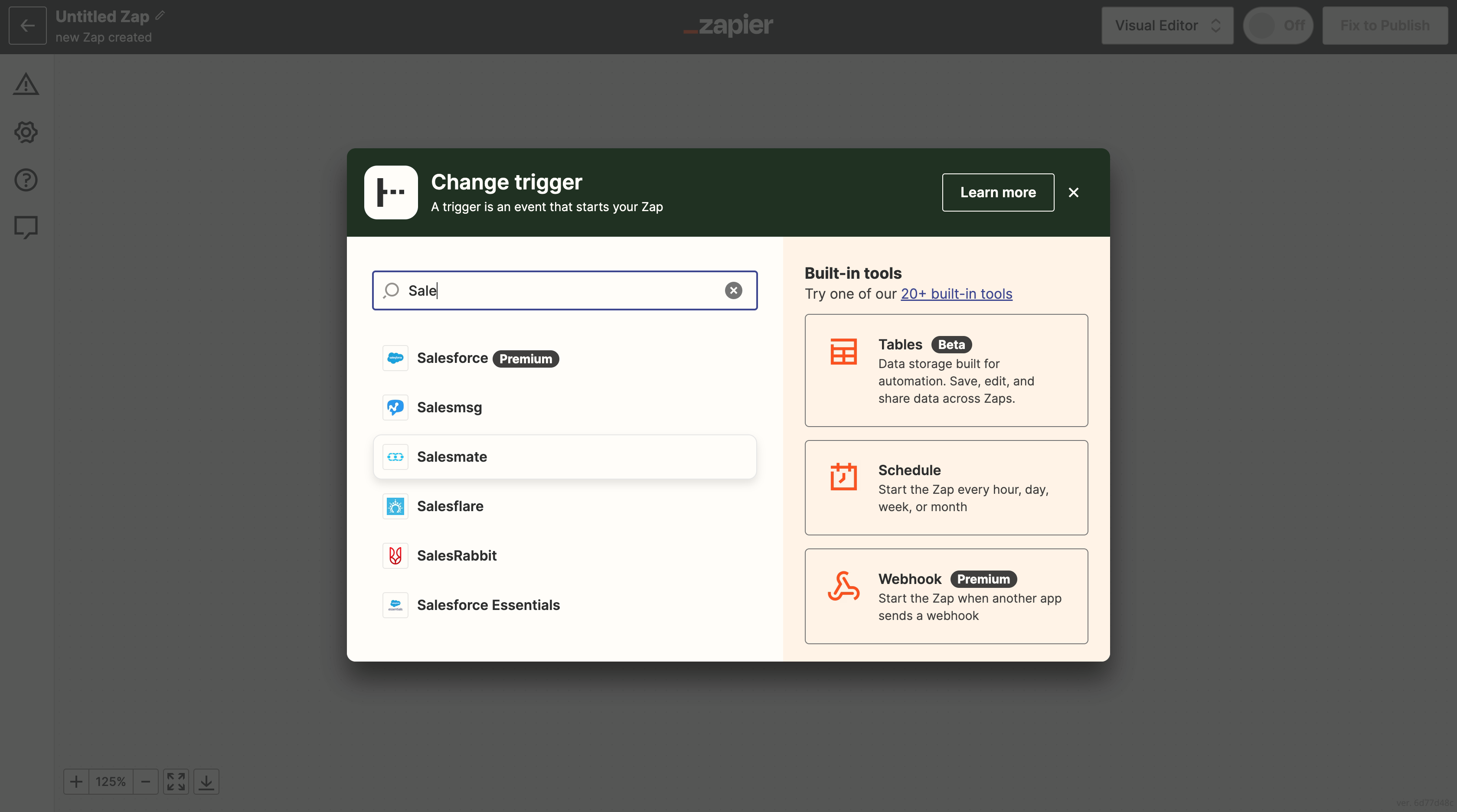The image size is (1457, 812).
Task: Click the Zapier logo in header
Action: coord(728,25)
